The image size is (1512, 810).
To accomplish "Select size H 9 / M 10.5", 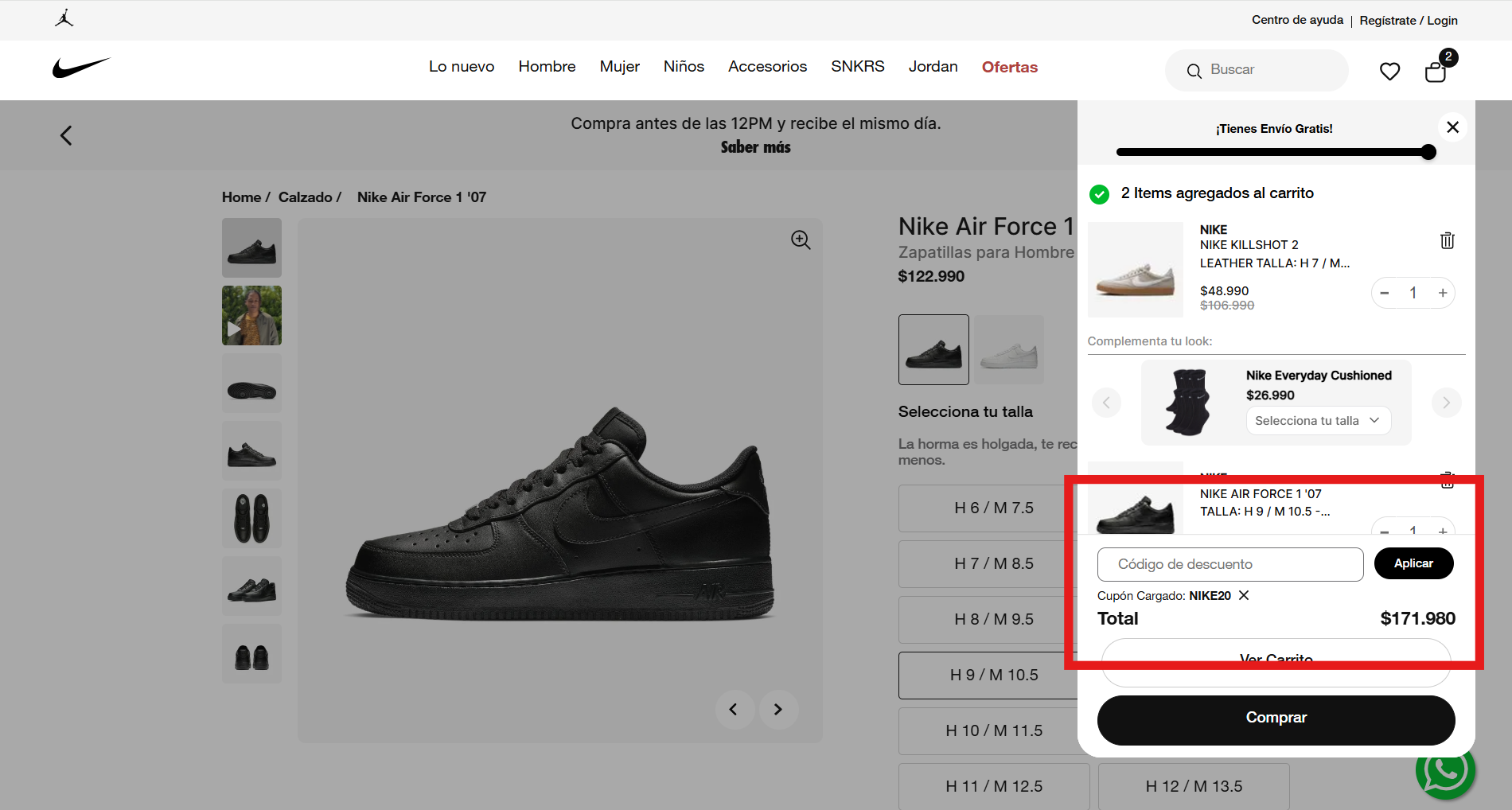I will (x=992, y=675).
